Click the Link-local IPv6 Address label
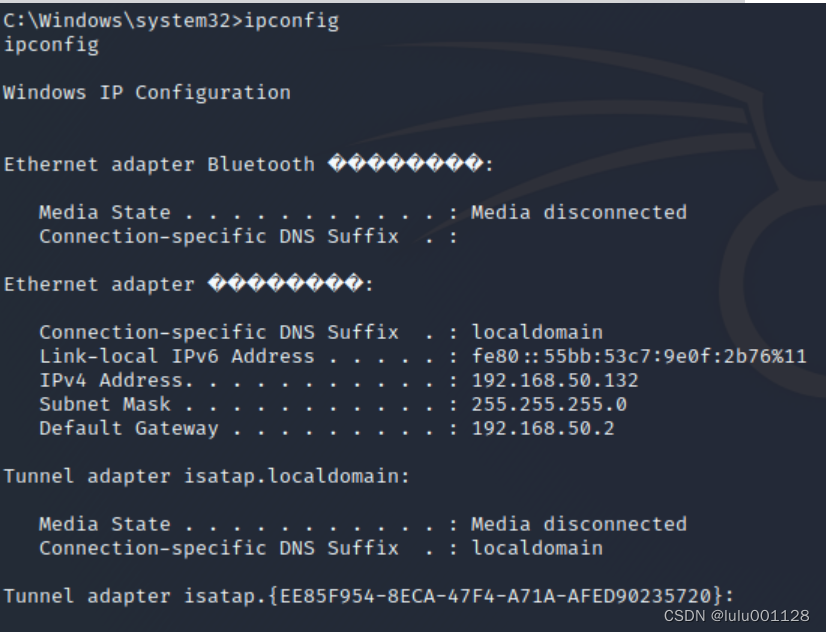The image size is (826, 632). [x=176, y=357]
